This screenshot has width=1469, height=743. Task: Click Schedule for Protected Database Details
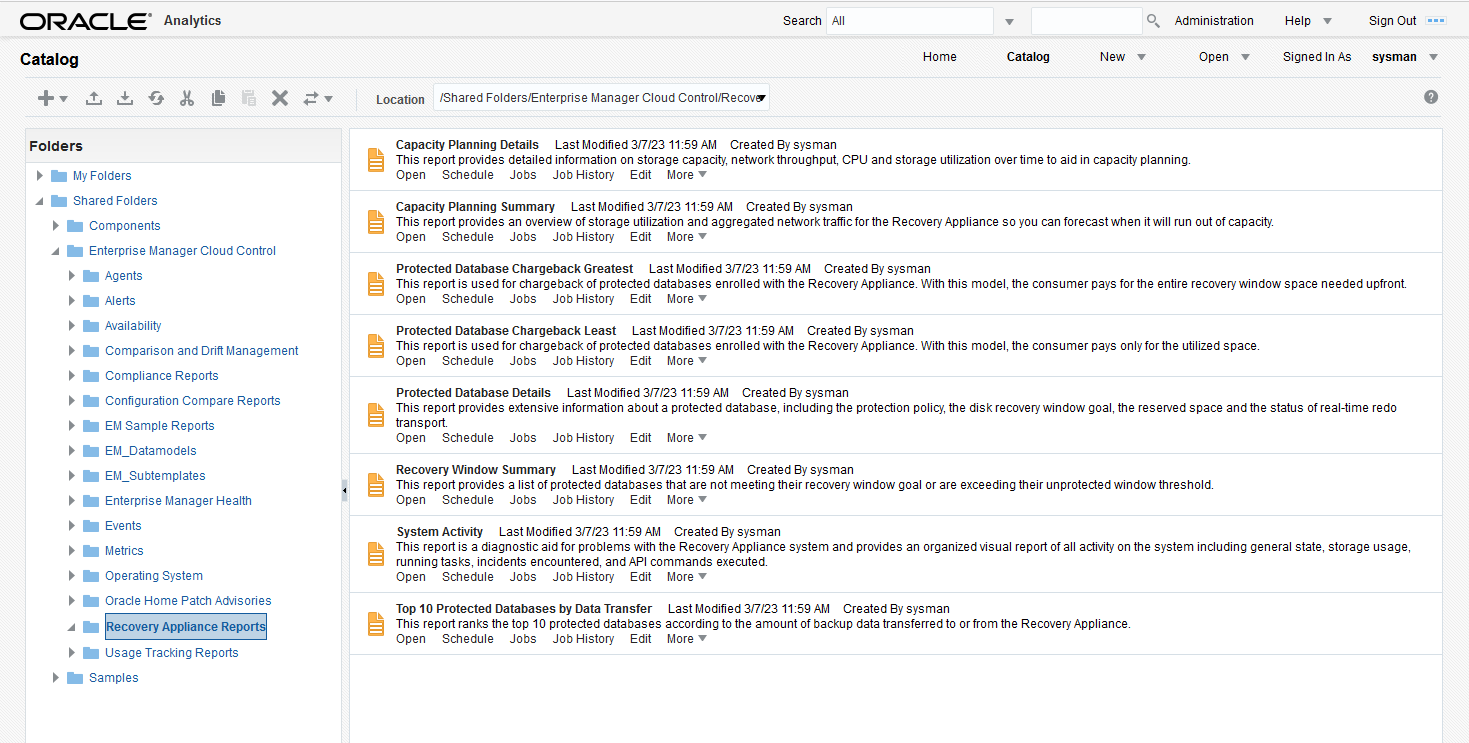click(x=468, y=438)
